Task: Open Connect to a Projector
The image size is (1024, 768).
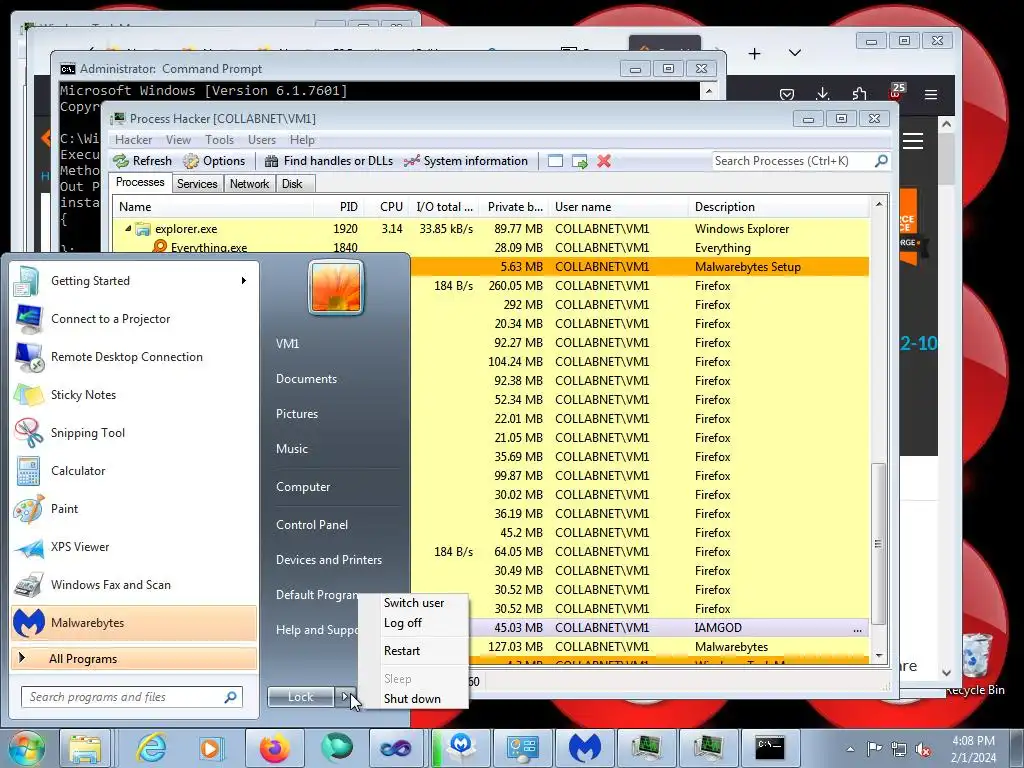Action: pyautogui.click(x=134, y=319)
